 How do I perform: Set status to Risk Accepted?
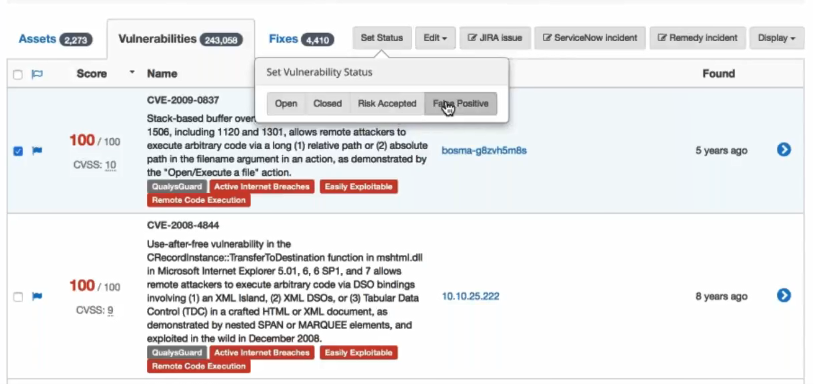[387, 104]
